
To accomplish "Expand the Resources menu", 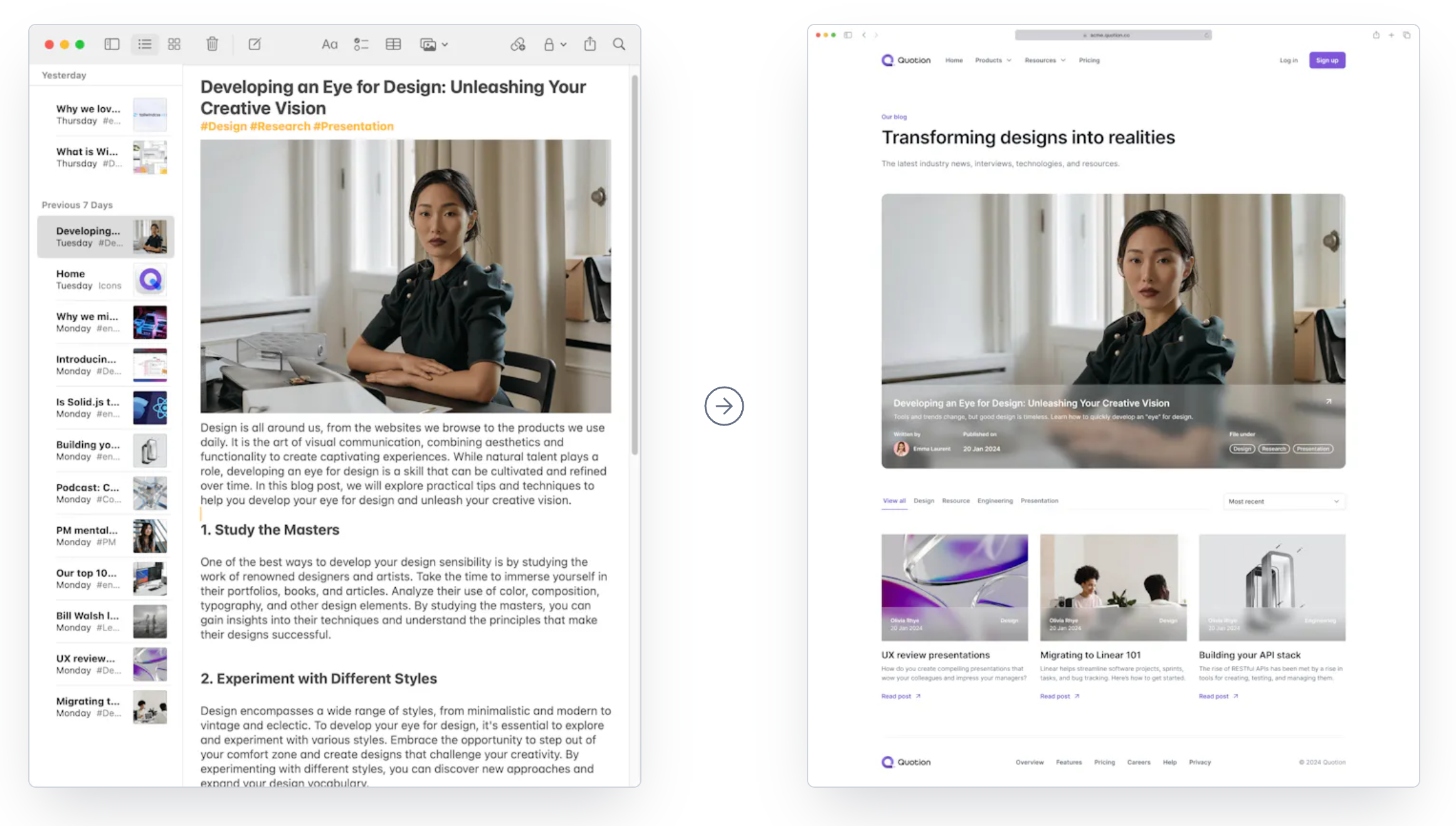I will point(1044,61).
